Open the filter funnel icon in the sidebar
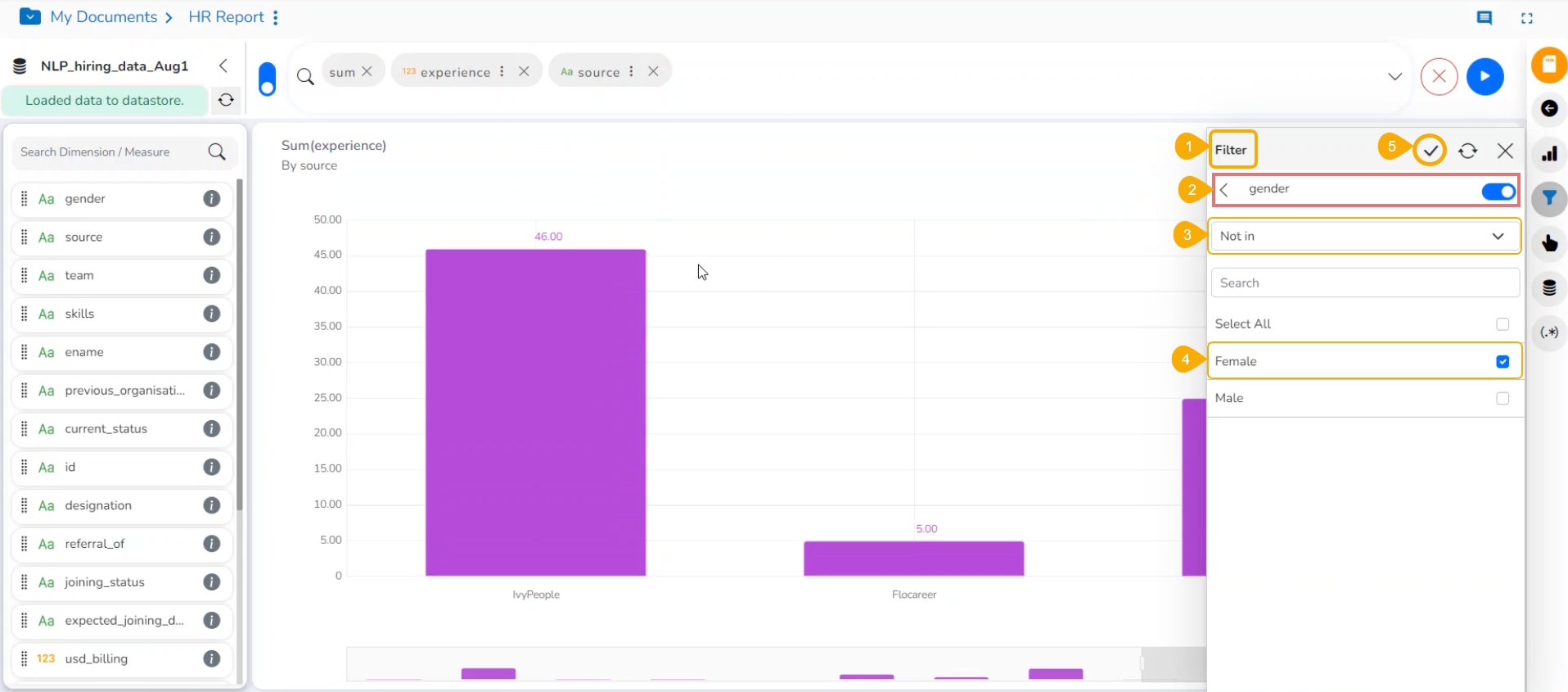Viewport: 1568px width, 692px height. click(1549, 198)
